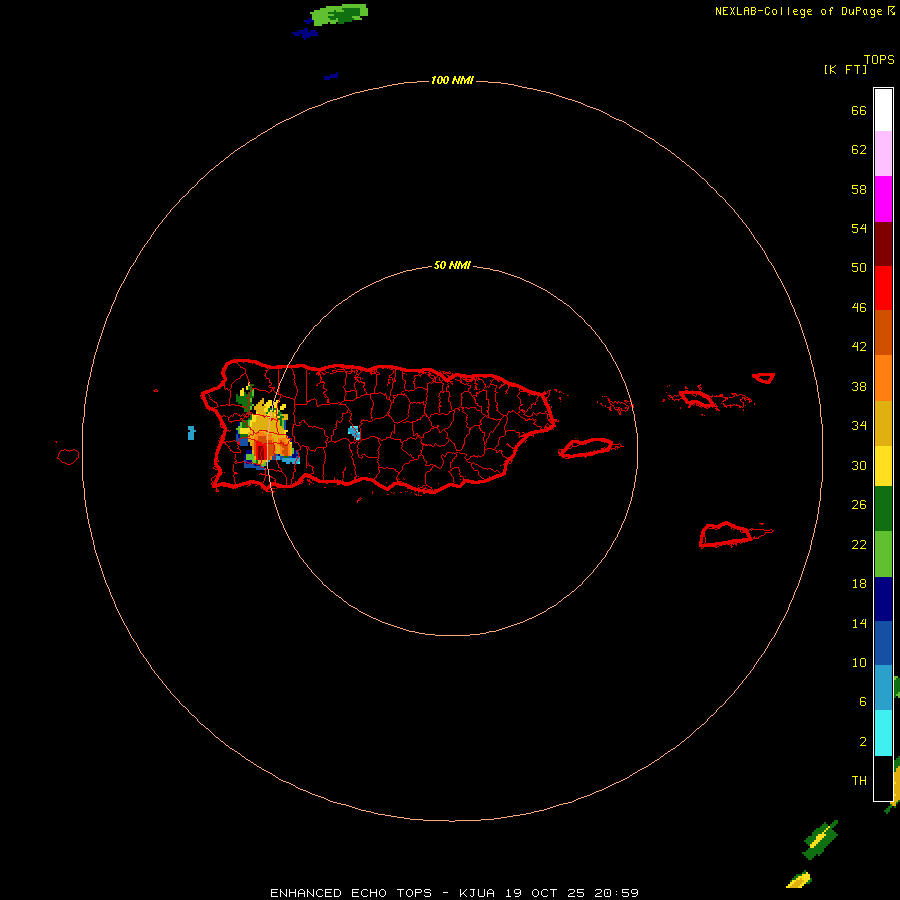This screenshot has height=900, width=900.
Task: Click the small blue echo west of Puerto Rico's coast
Action: (x=191, y=433)
